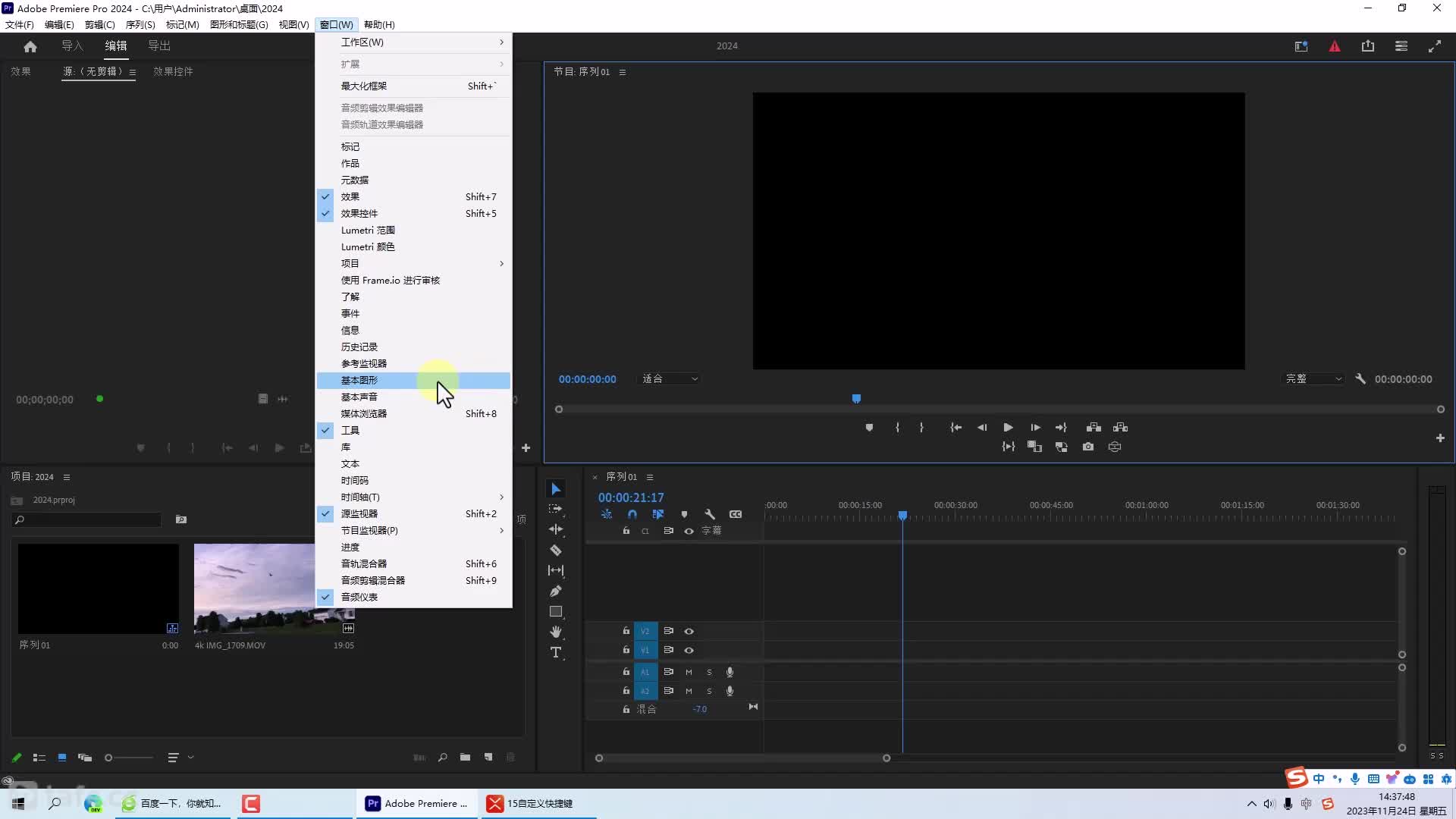This screenshot has height=819, width=1456.
Task: Select the Track Select Forward tool
Action: coord(556,509)
